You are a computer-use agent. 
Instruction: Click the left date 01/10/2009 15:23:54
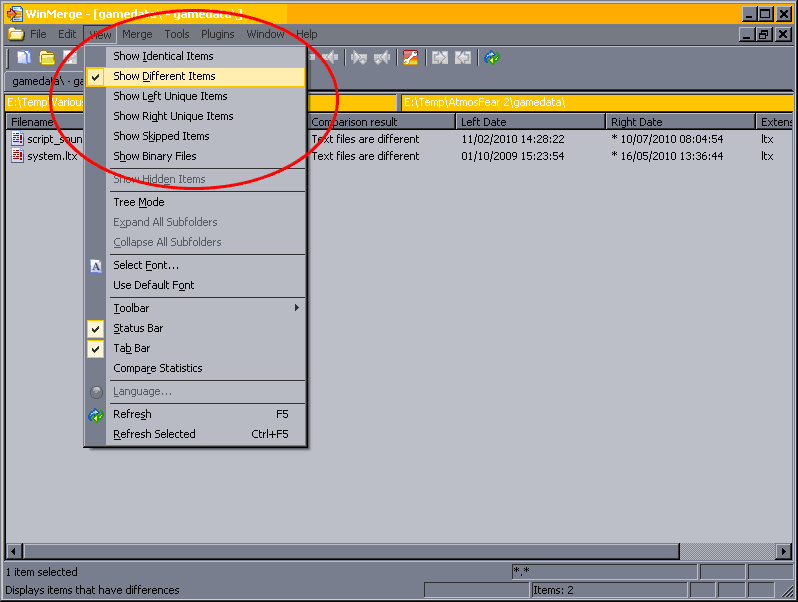512,156
